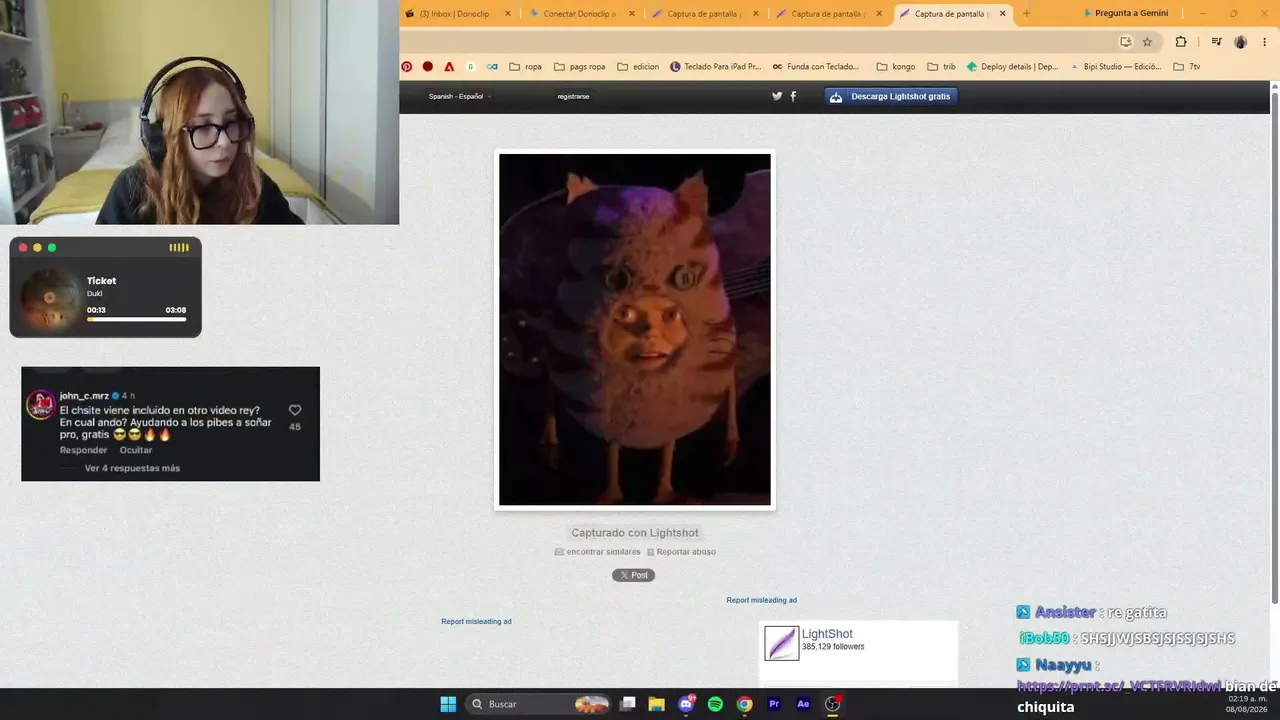Launch File Explorer from the taskbar
1280x720 pixels.
657,704
